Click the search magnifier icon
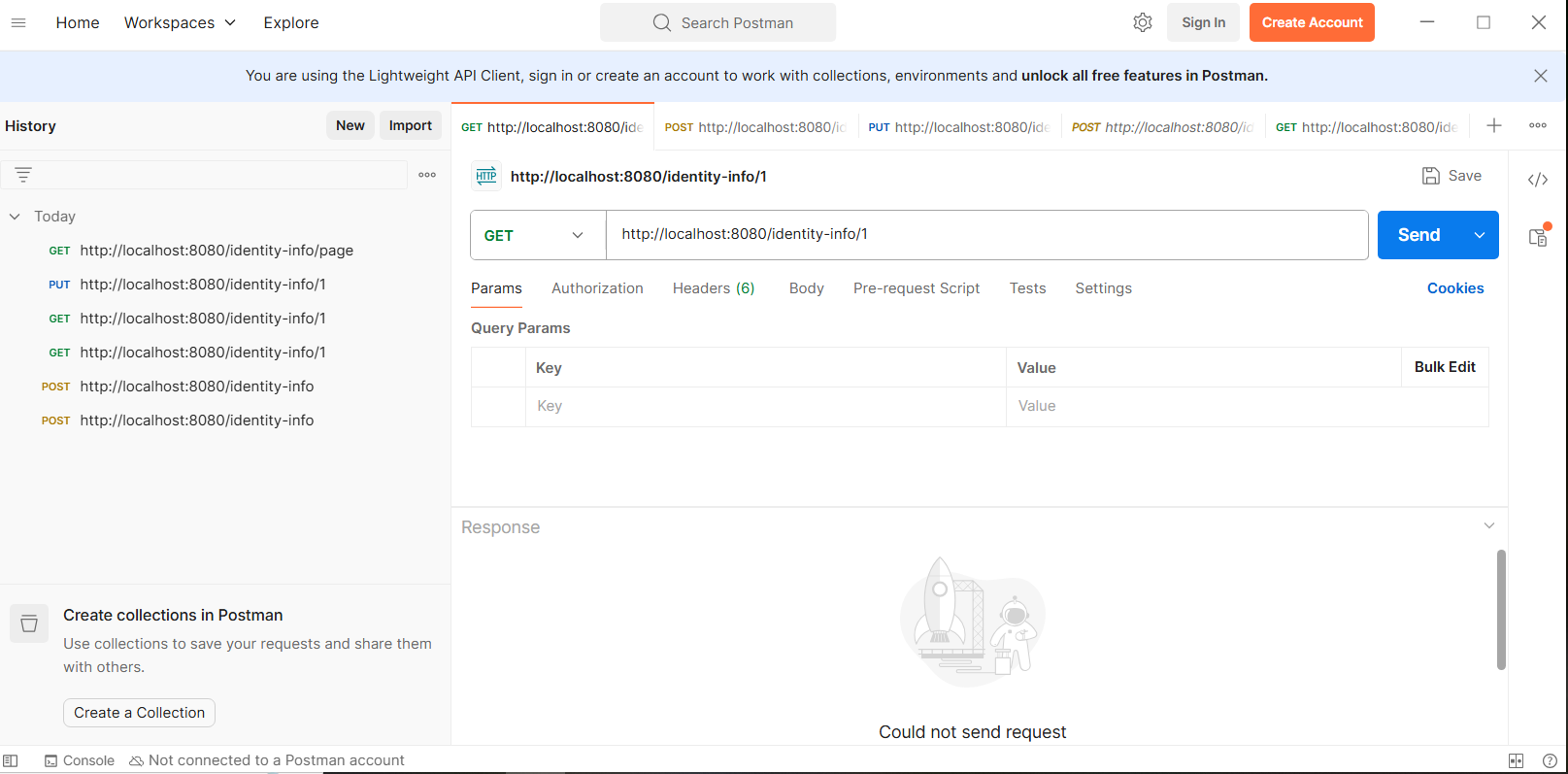Image resolution: width=1568 pixels, height=774 pixels. coord(662,22)
